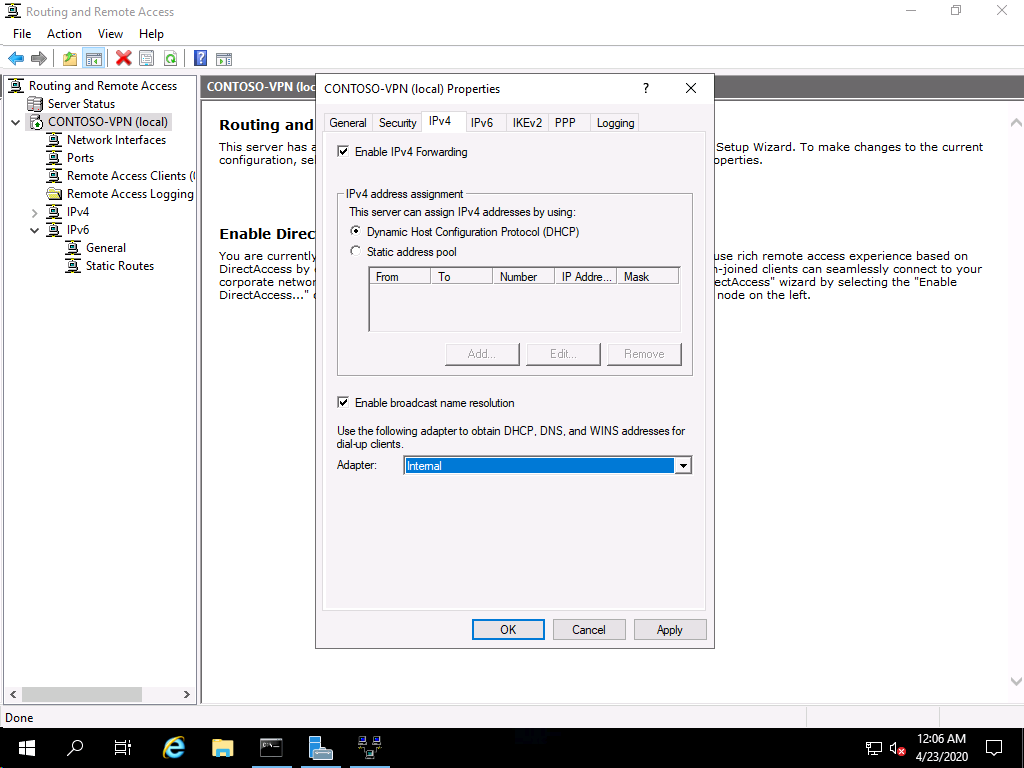This screenshot has width=1024, height=768.
Task: Toggle Enable broadcast name resolution checkbox
Action: [344, 403]
